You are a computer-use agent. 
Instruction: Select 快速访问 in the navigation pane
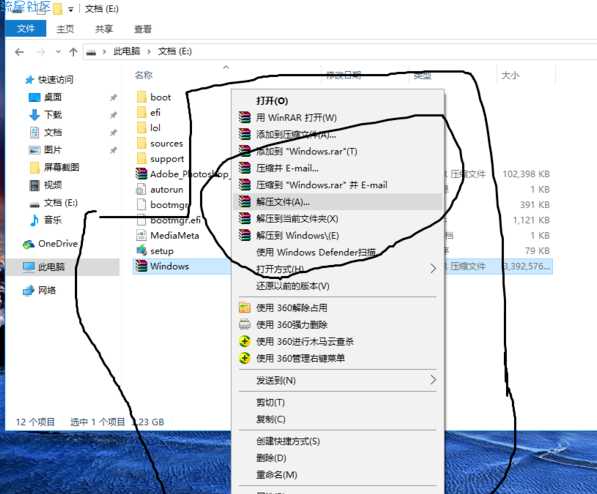point(56,80)
